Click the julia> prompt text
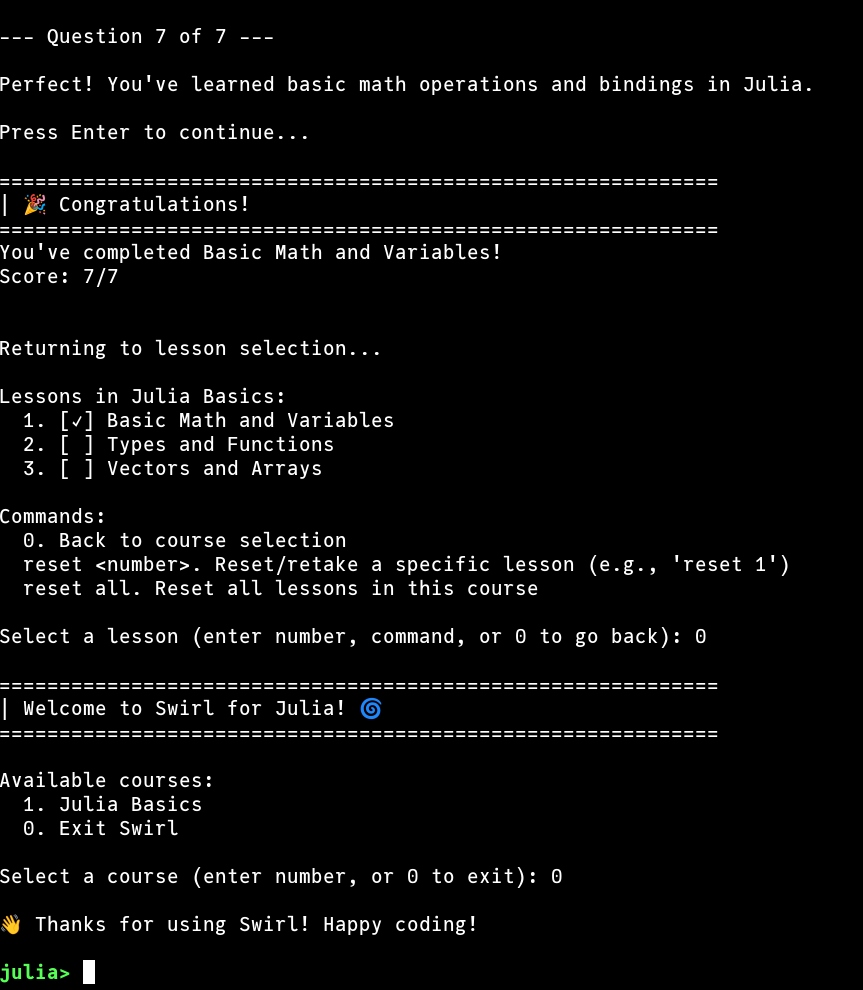863x990 pixels. (35, 973)
